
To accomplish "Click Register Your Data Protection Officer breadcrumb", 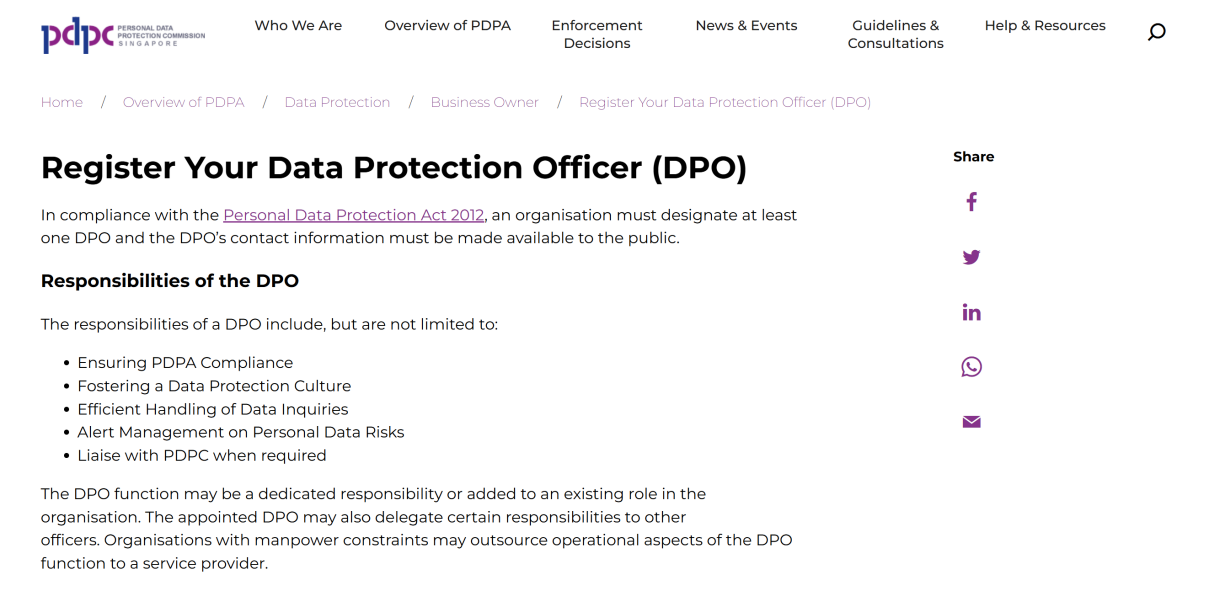I will click(x=725, y=102).
